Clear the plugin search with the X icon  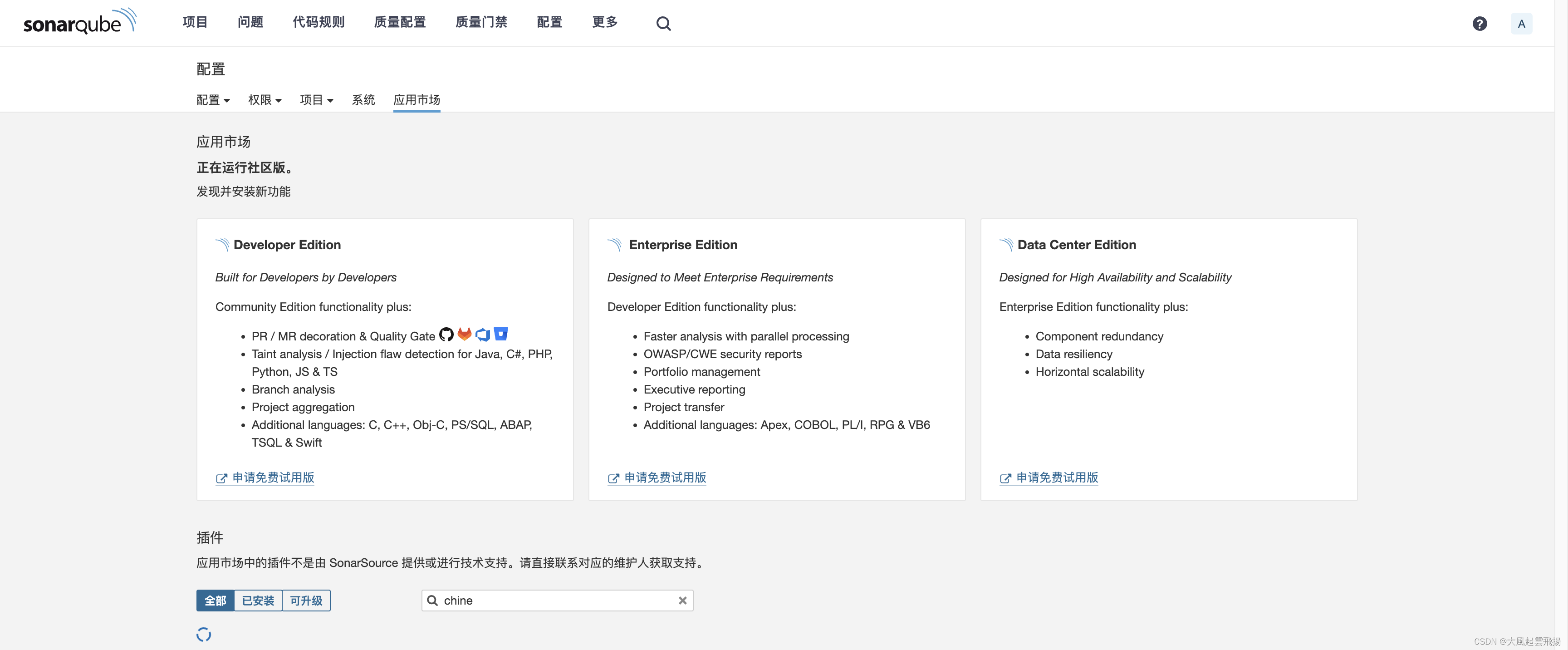(x=682, y=601)
